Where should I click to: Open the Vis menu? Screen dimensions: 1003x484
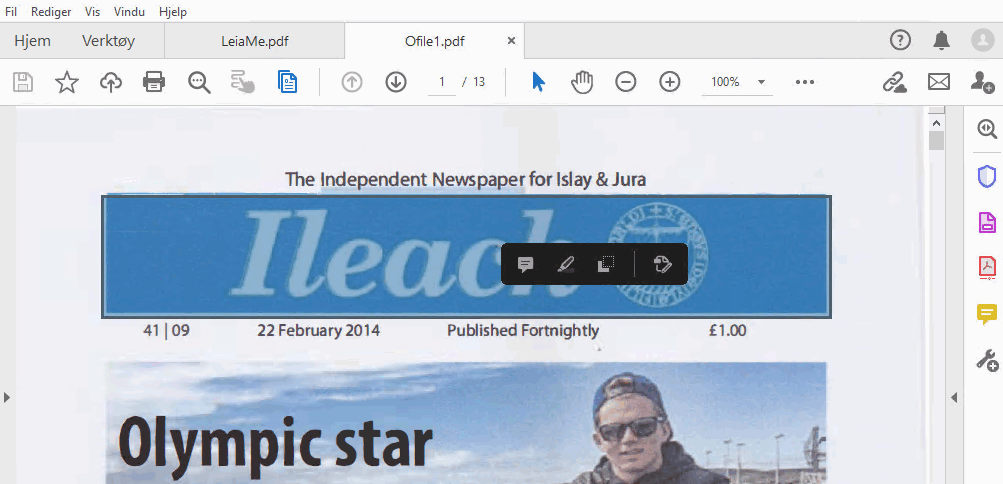point(93,12)
